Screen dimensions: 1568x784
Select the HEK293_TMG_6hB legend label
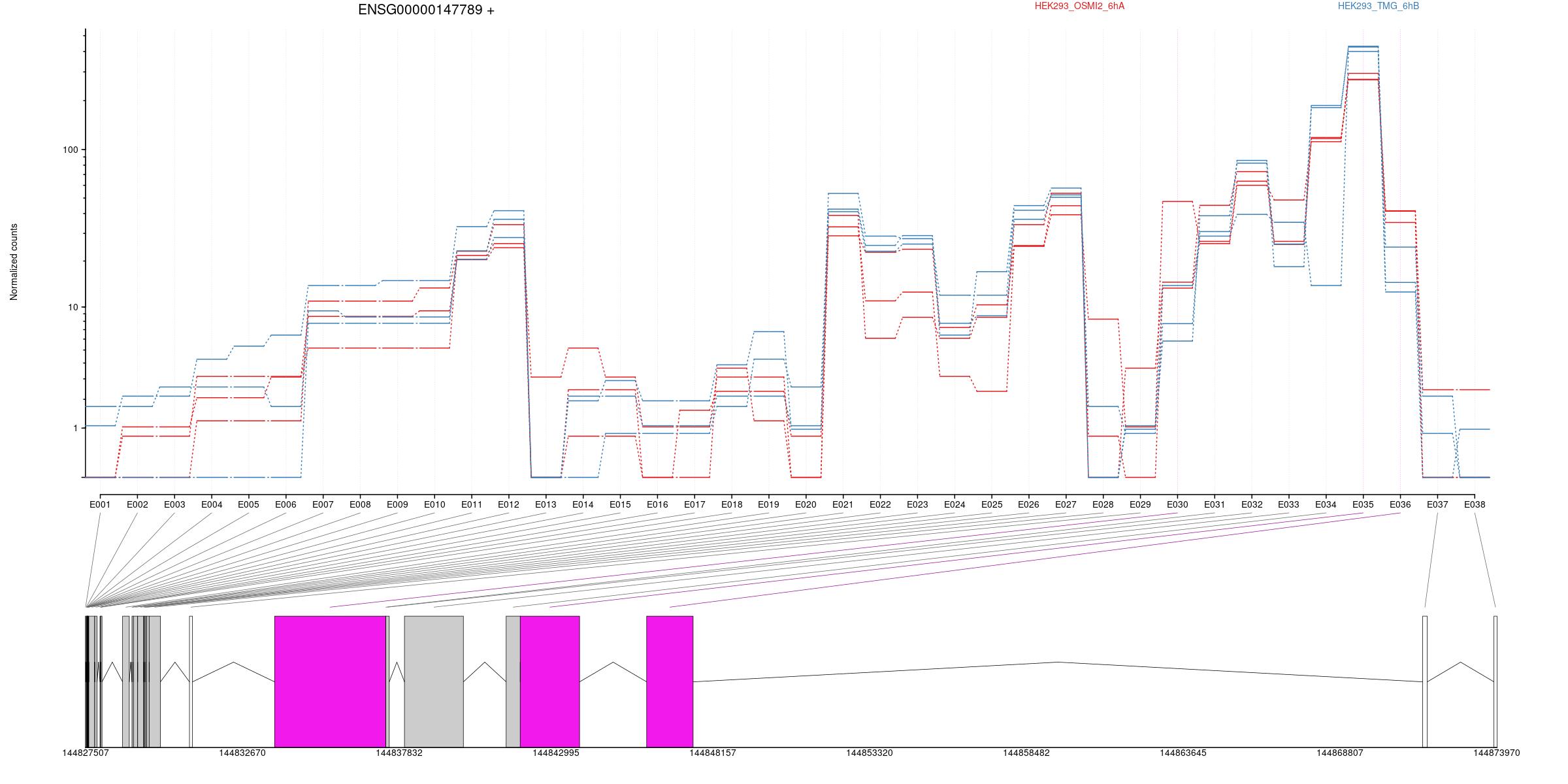click(x=1379, y=6)
